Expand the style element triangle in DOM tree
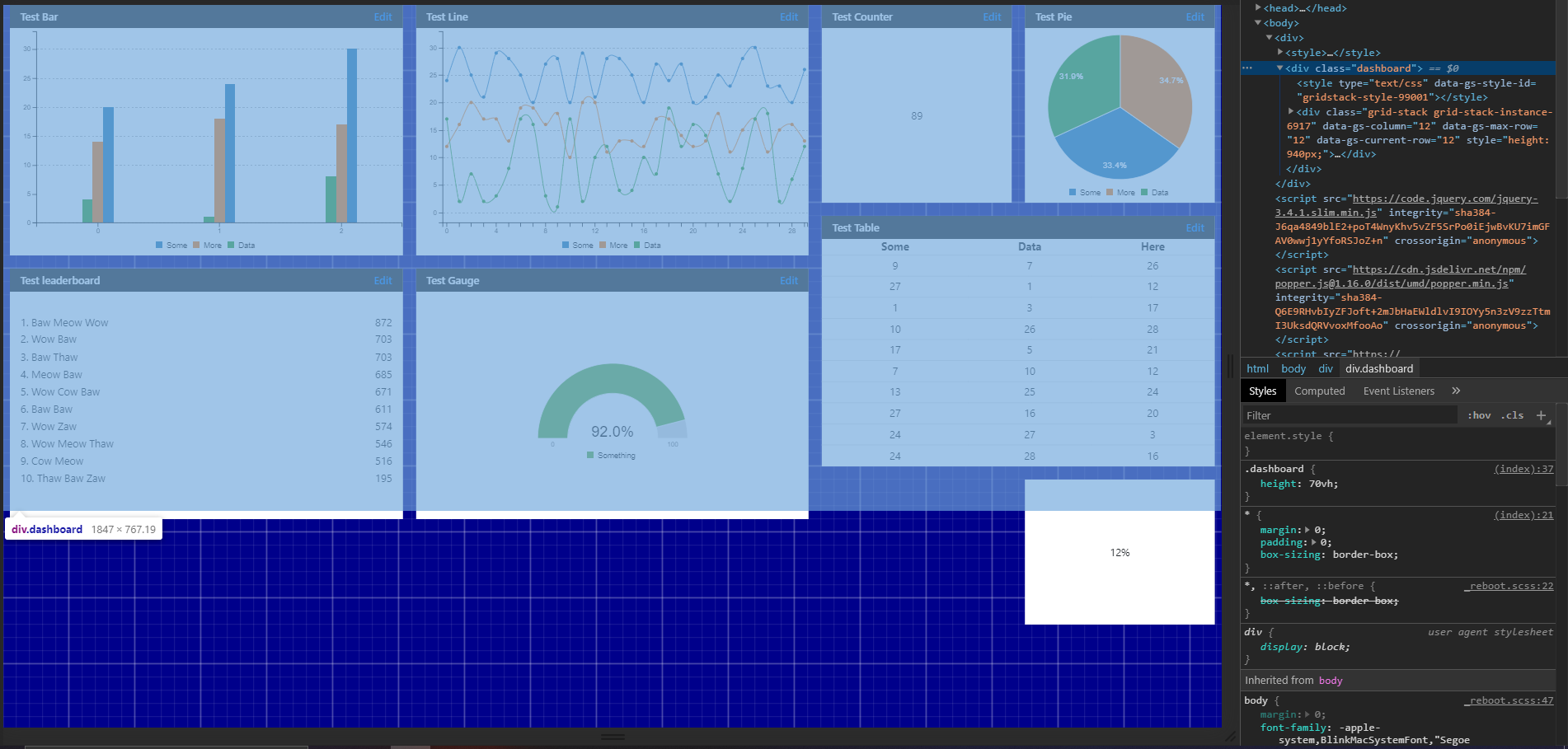This screenshot has width=1568, height=749. (x=1279, y=52)
